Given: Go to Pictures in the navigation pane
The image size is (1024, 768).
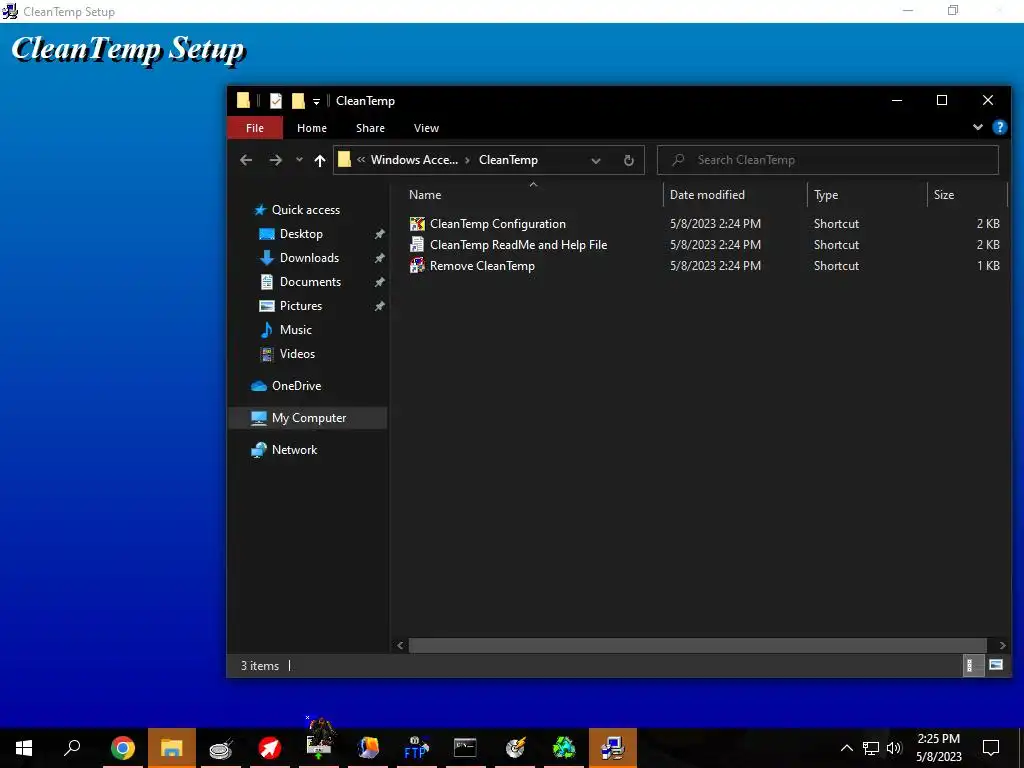Looking at the screenshot, I should tap(300, 306).
